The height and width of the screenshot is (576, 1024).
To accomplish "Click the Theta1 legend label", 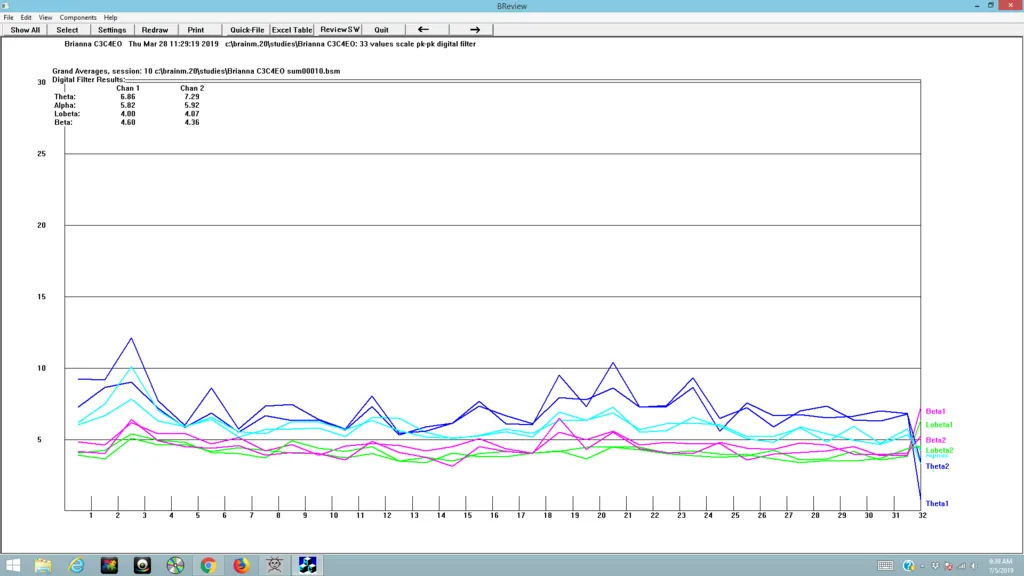I will pyautogui.click(x=937, y=504).
